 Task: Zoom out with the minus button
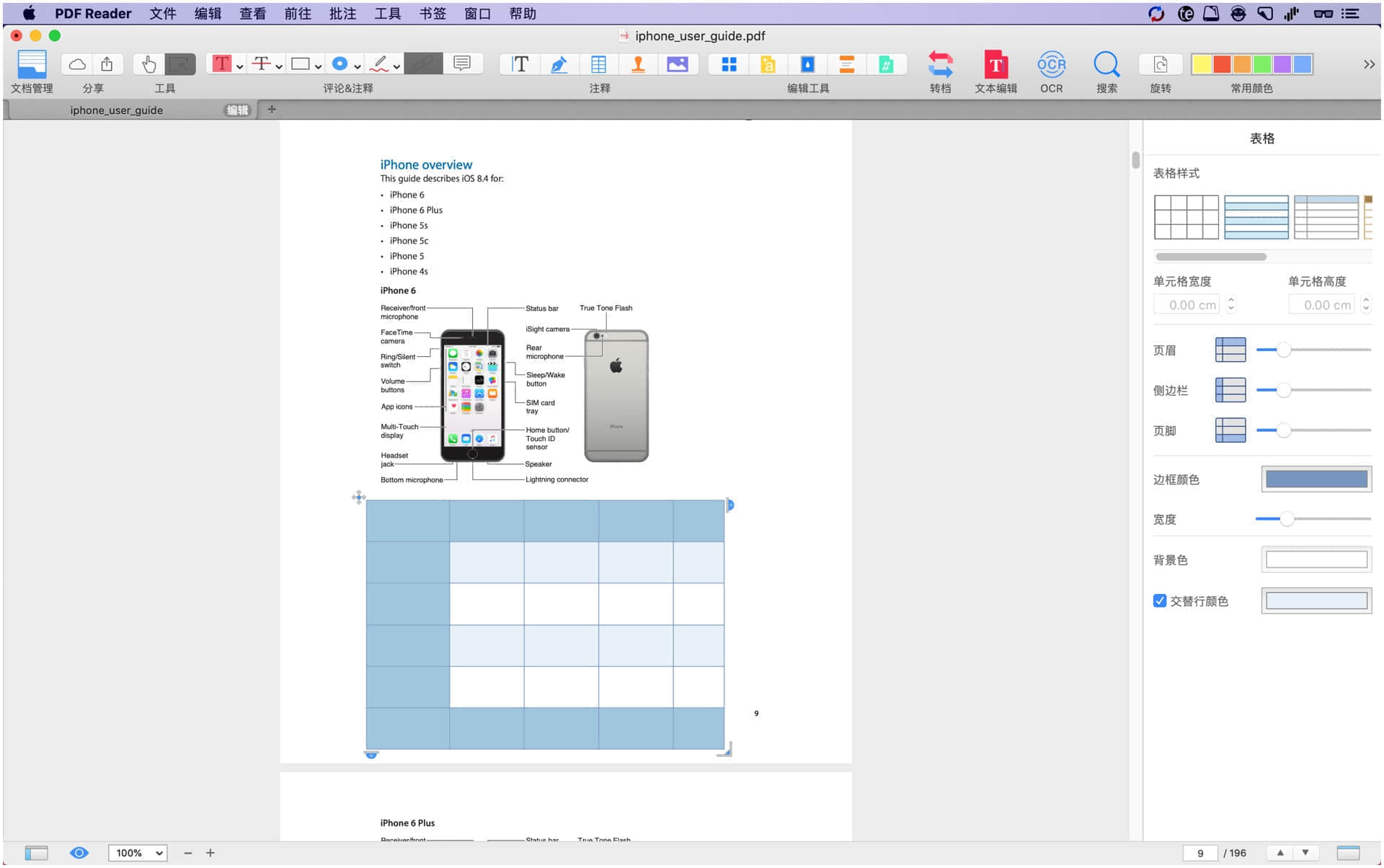point(188,853)
